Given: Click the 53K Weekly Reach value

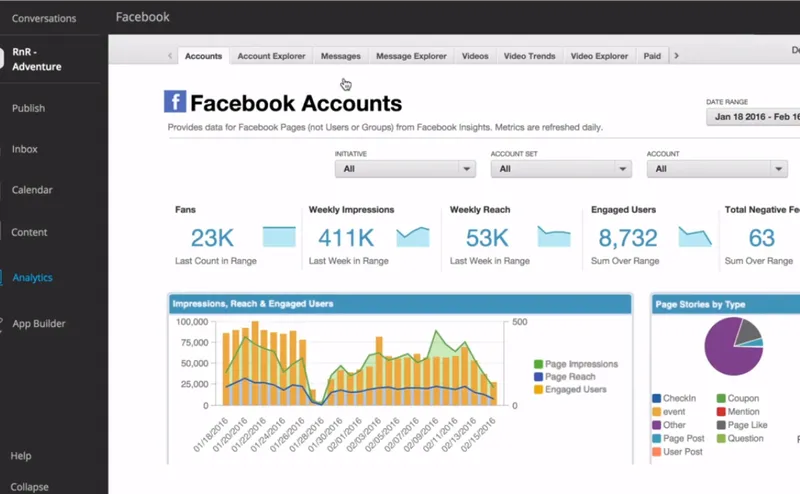Looking at the screenshot, I should (487, 238).
